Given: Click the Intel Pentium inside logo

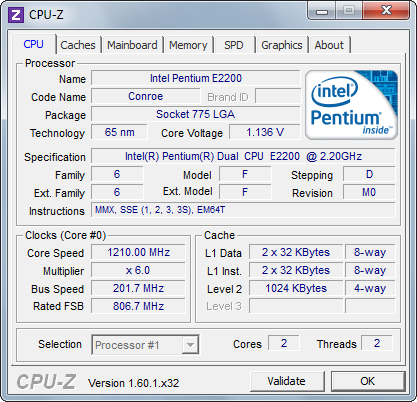Looking at the screenshot, I should (351, 105).
